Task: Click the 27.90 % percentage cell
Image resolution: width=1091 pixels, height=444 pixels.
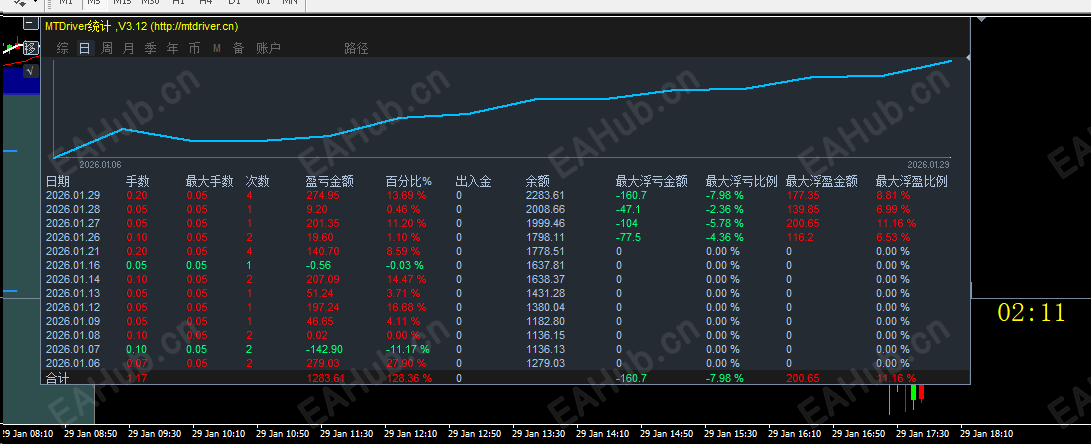Action: pos(408,363)
